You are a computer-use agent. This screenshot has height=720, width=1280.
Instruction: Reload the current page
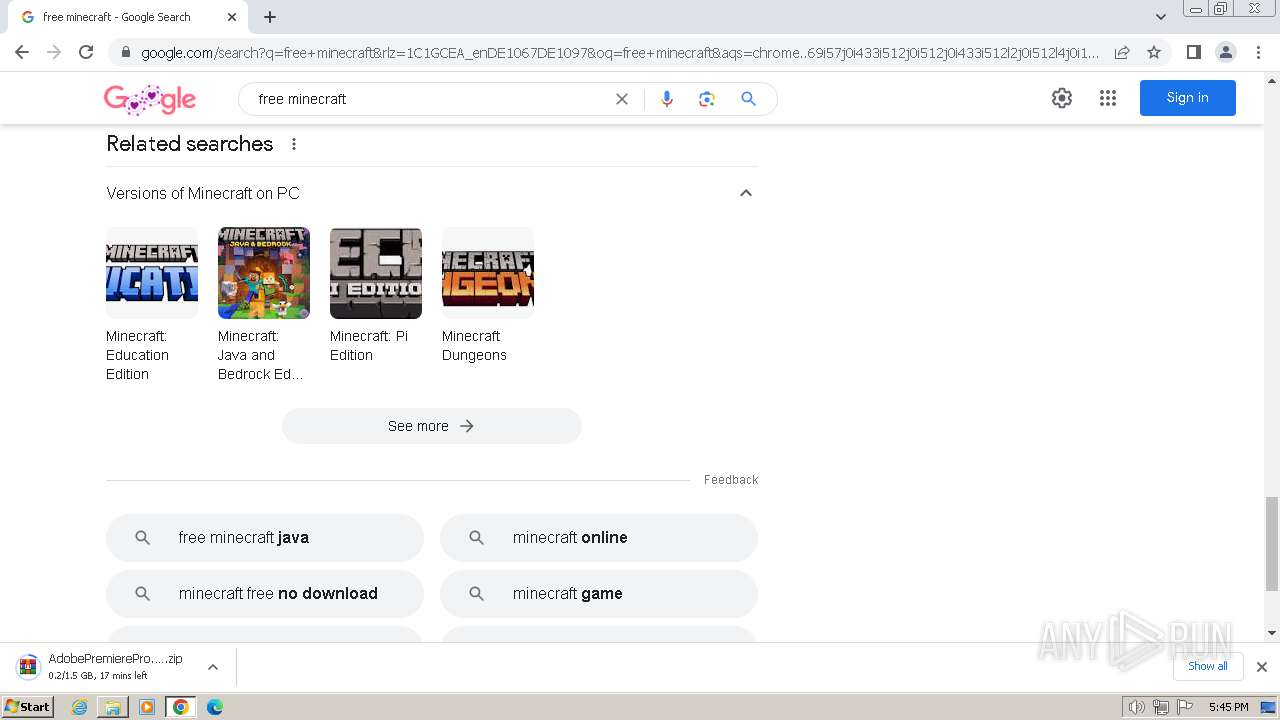tap(86, 52)
